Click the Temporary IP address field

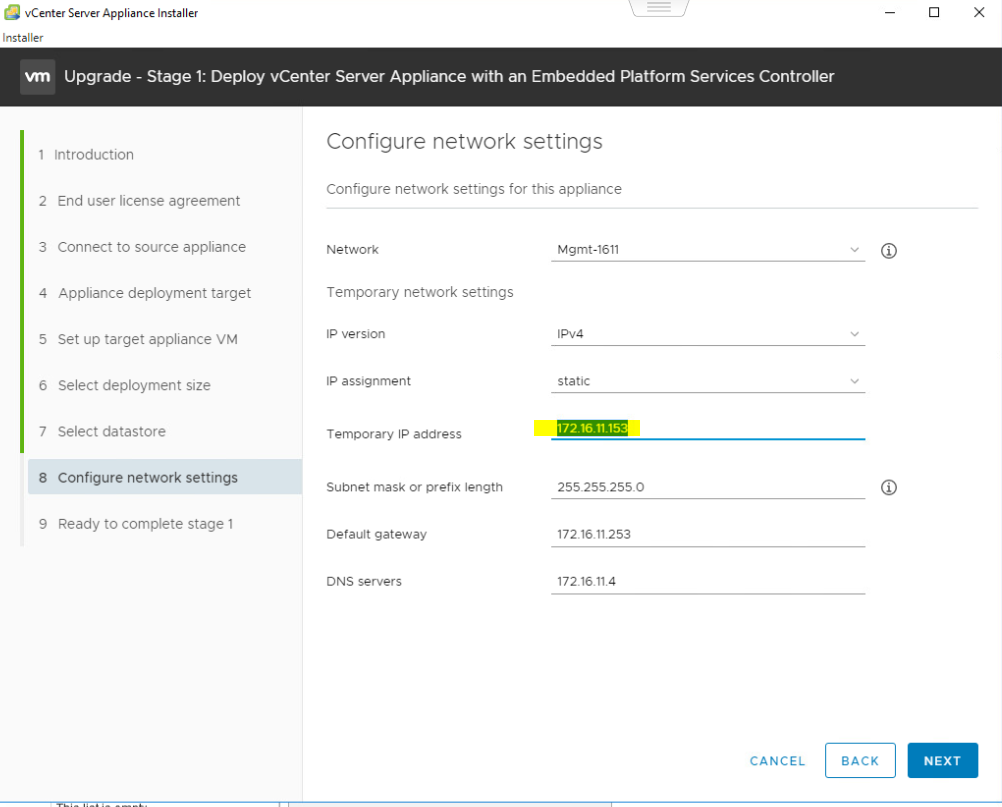click(x=707, y=429)
